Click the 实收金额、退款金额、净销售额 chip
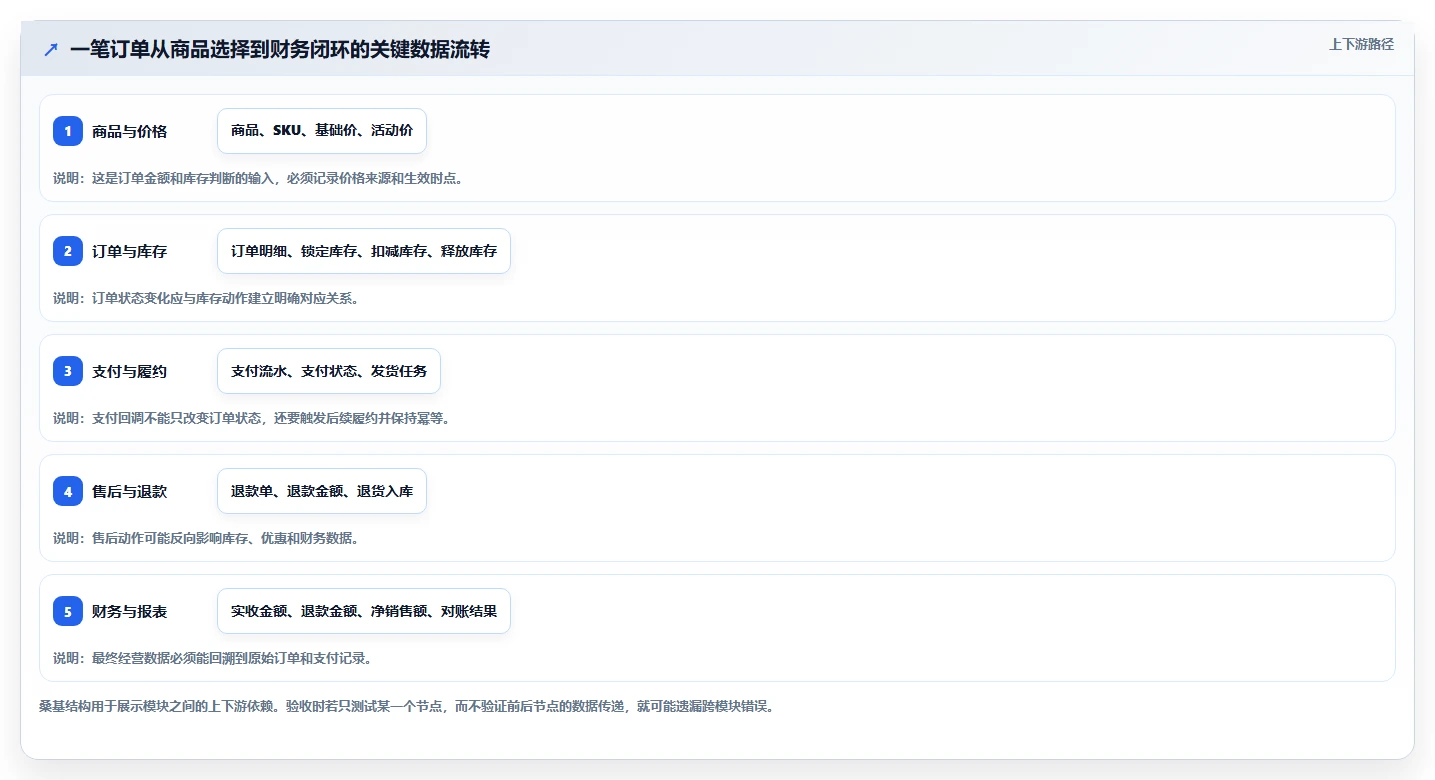The width and height of the screenshot is (1435, 780). point(364,611)
